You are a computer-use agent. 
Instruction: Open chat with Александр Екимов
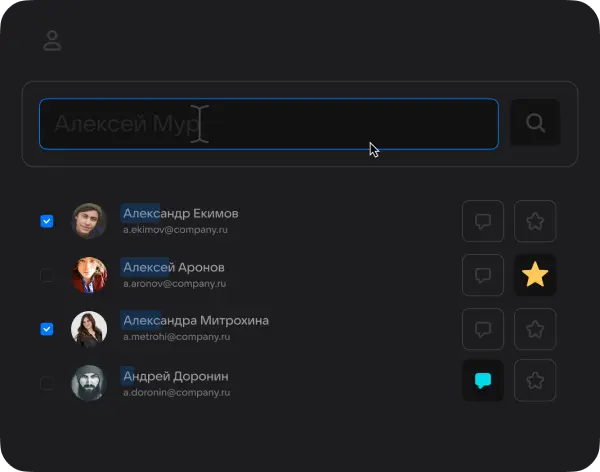[483, 221]
